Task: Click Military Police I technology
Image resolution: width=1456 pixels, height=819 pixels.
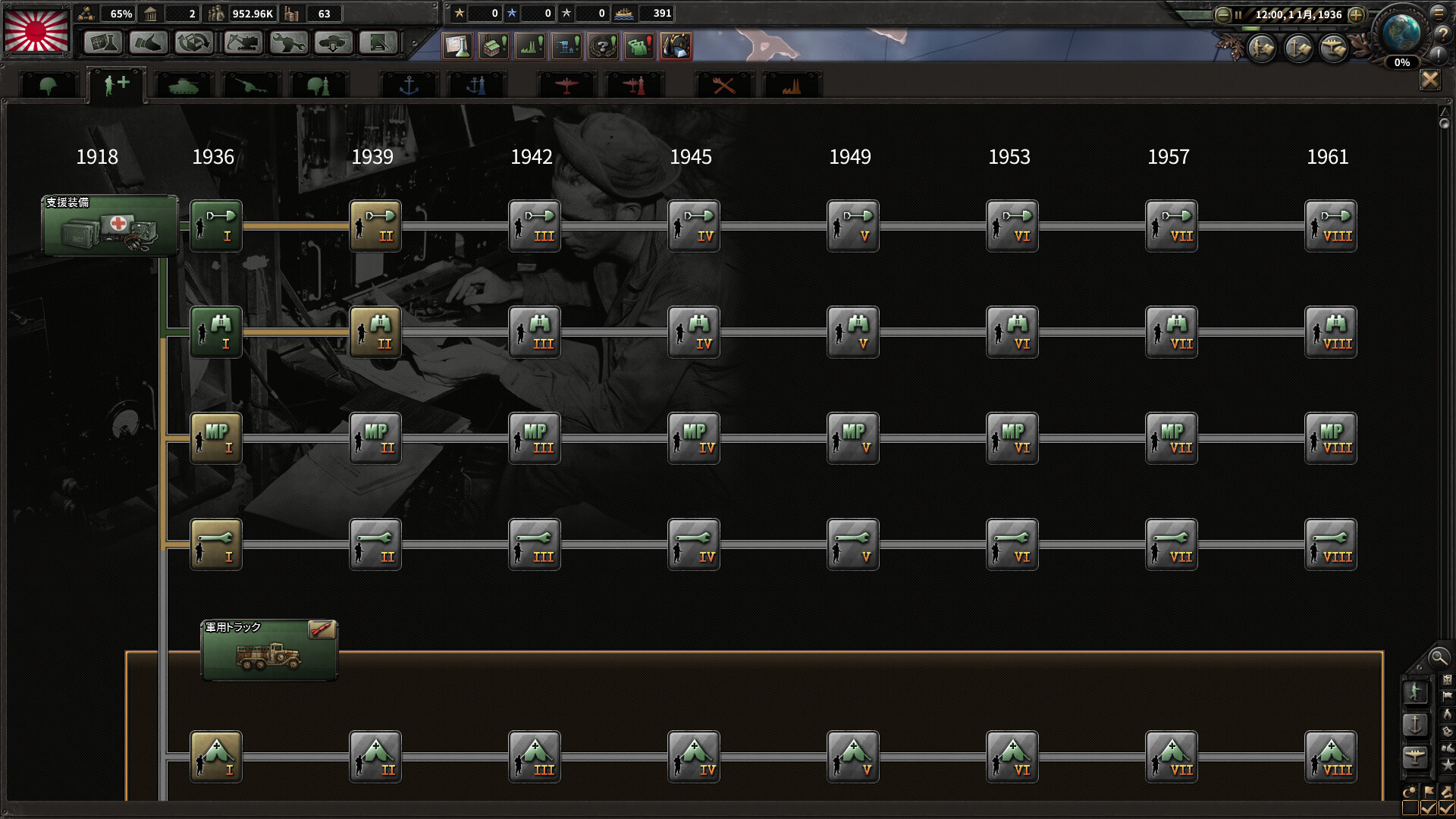Action: tap(215, 438)
